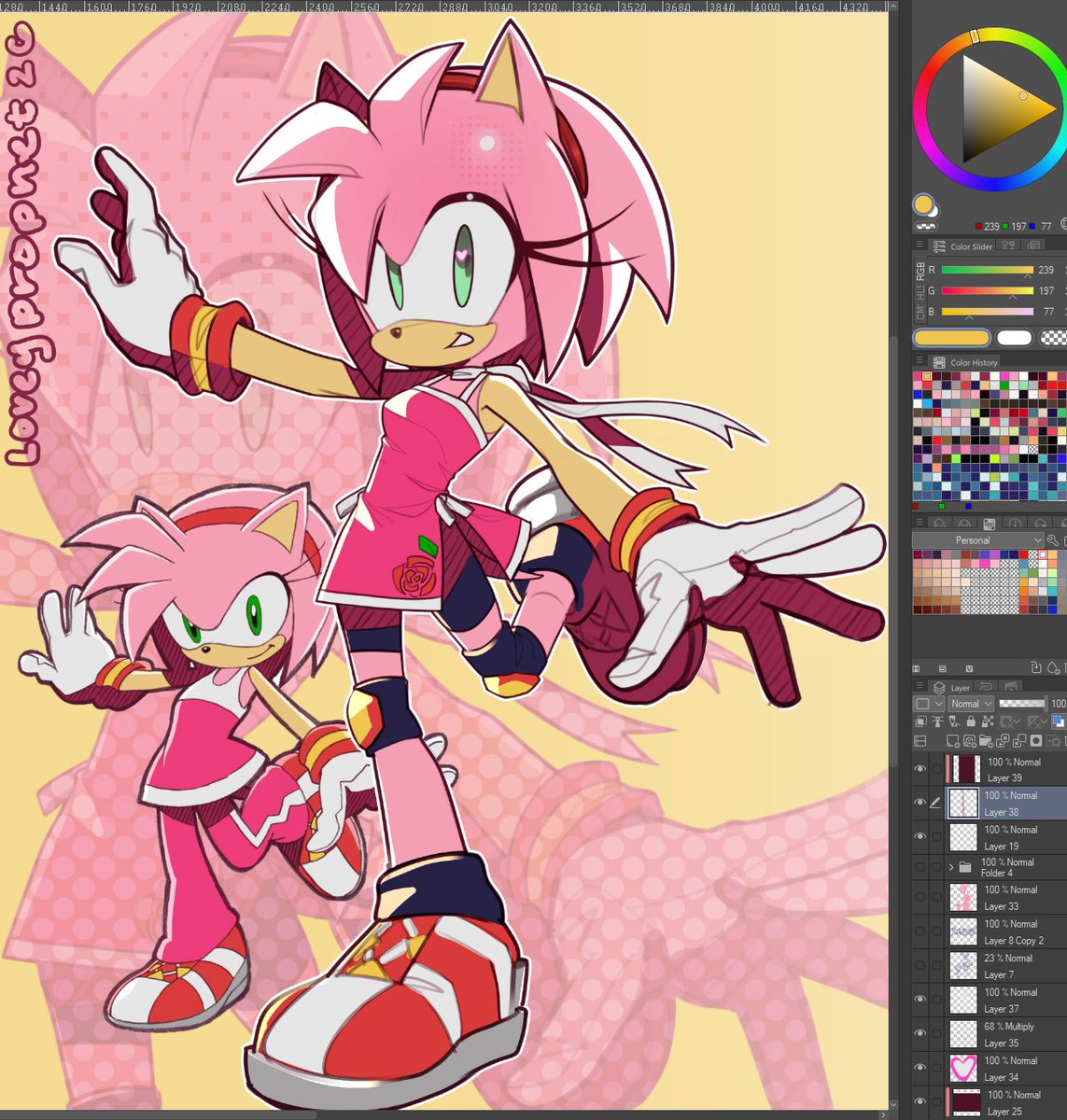1067x1120 pixels.
Task: Hide Layer 39 using its eye icon
Action: 920,769
